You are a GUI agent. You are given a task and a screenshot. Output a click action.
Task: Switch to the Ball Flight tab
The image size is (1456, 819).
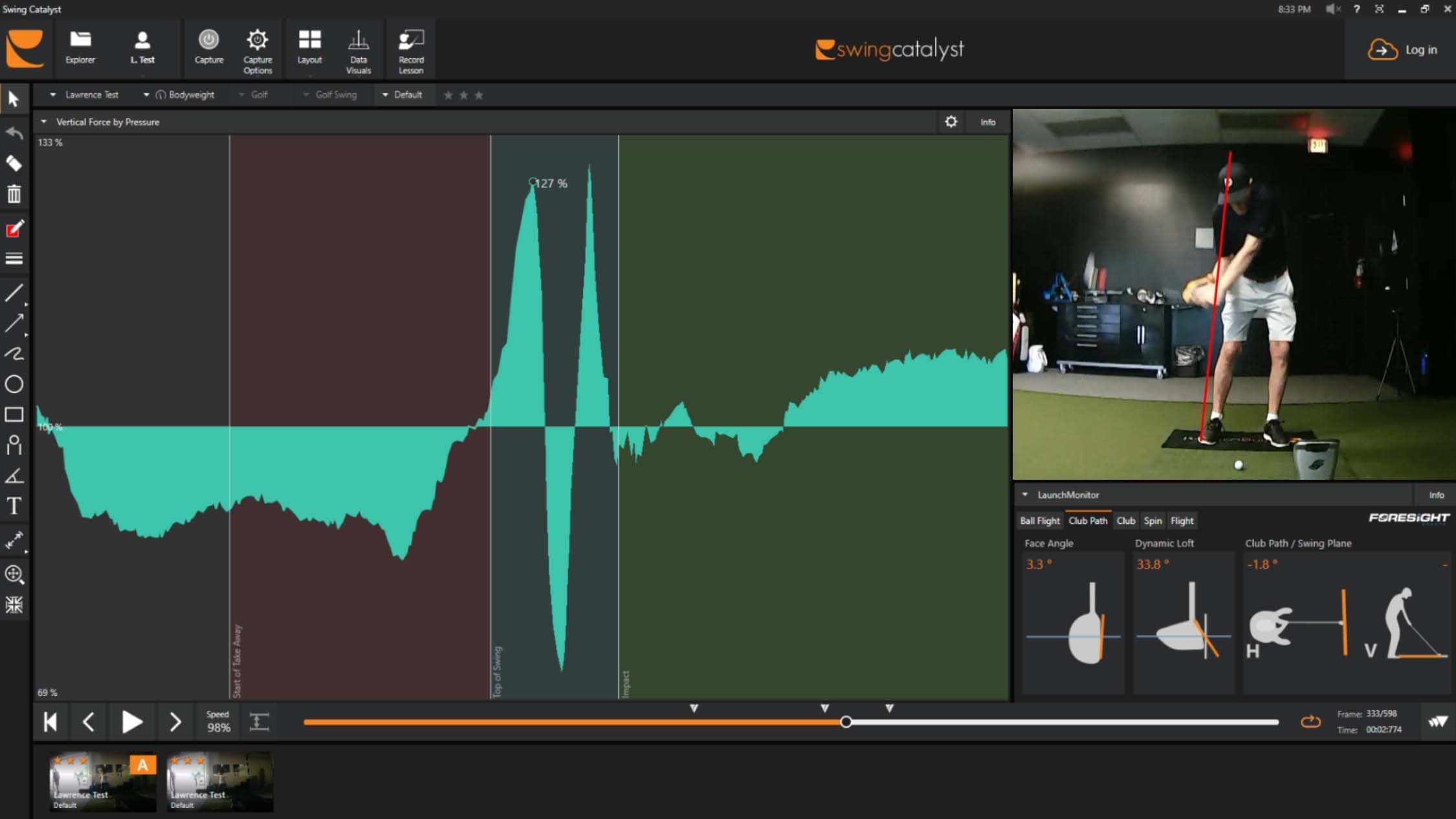click(x=1039, y=521)
